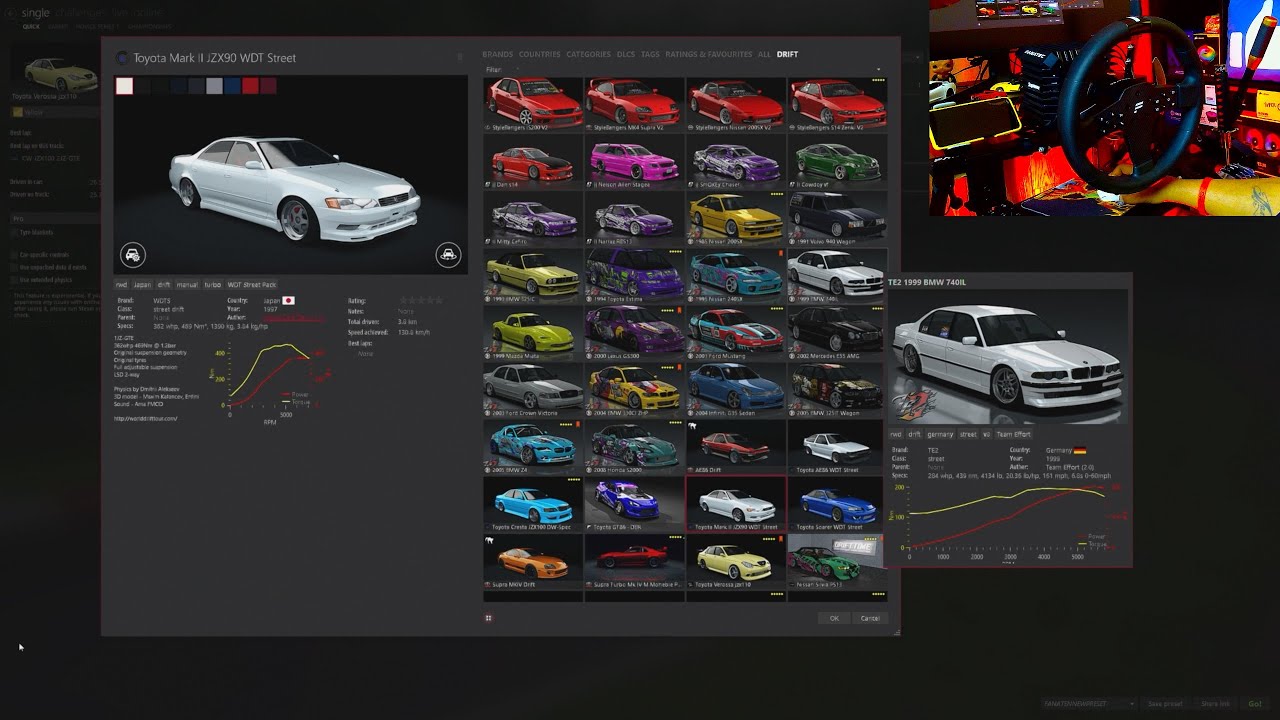Select the DRIFT tab
The image size is (1280, 720).
pos(787,54)
